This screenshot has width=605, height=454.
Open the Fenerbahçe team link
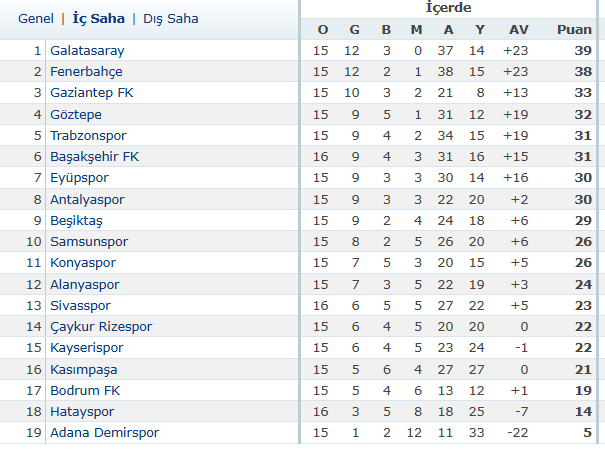86,72
